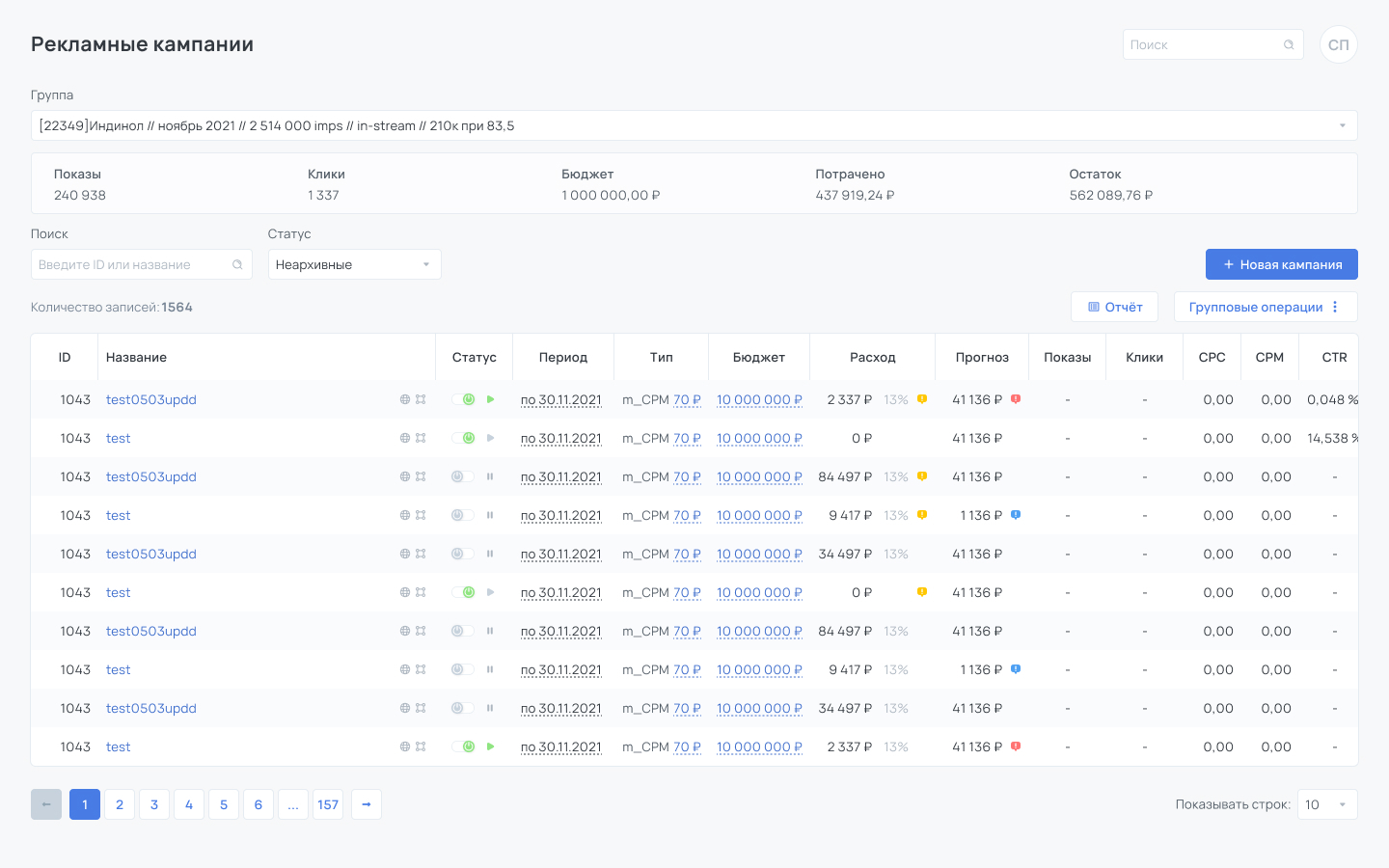Screen dimensions: 1389x868
Task: Toggle status switch in last table row
Action: coord(463,746)
